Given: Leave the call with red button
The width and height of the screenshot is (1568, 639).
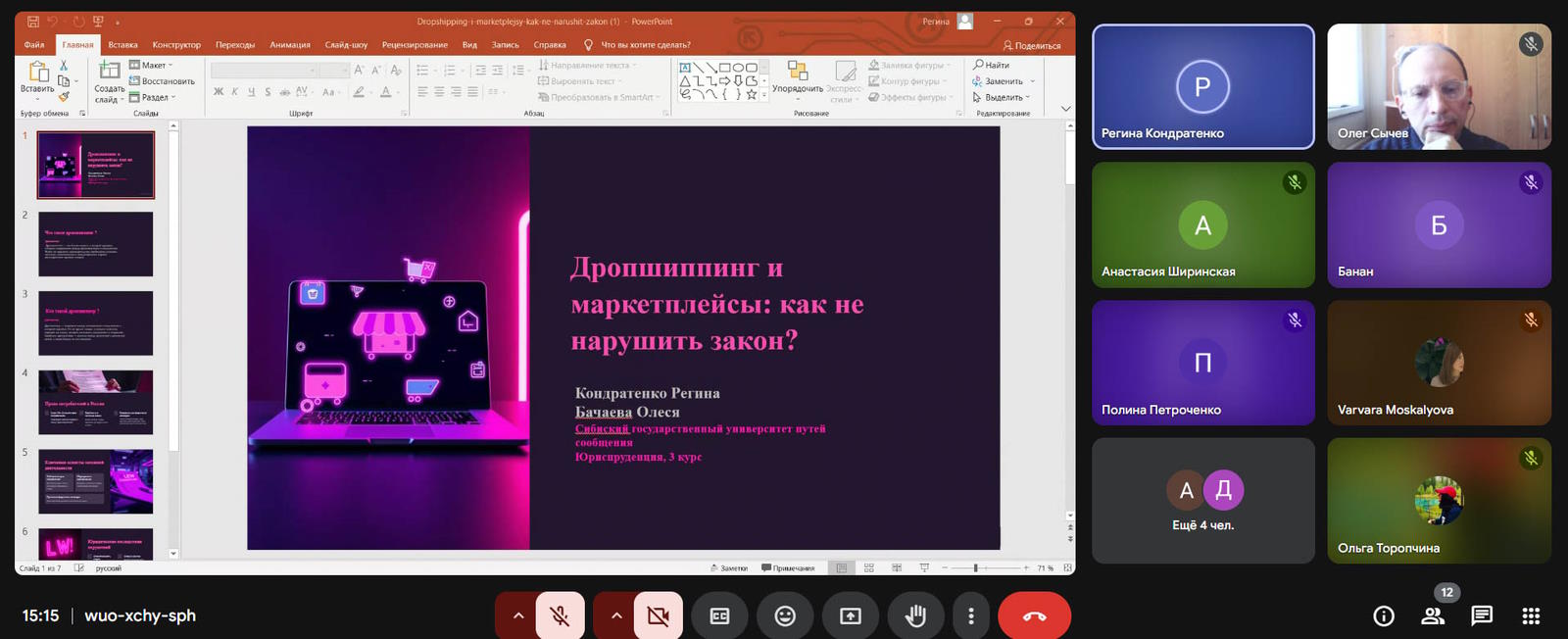Looking at the screenshot, I should point(1034,615).
